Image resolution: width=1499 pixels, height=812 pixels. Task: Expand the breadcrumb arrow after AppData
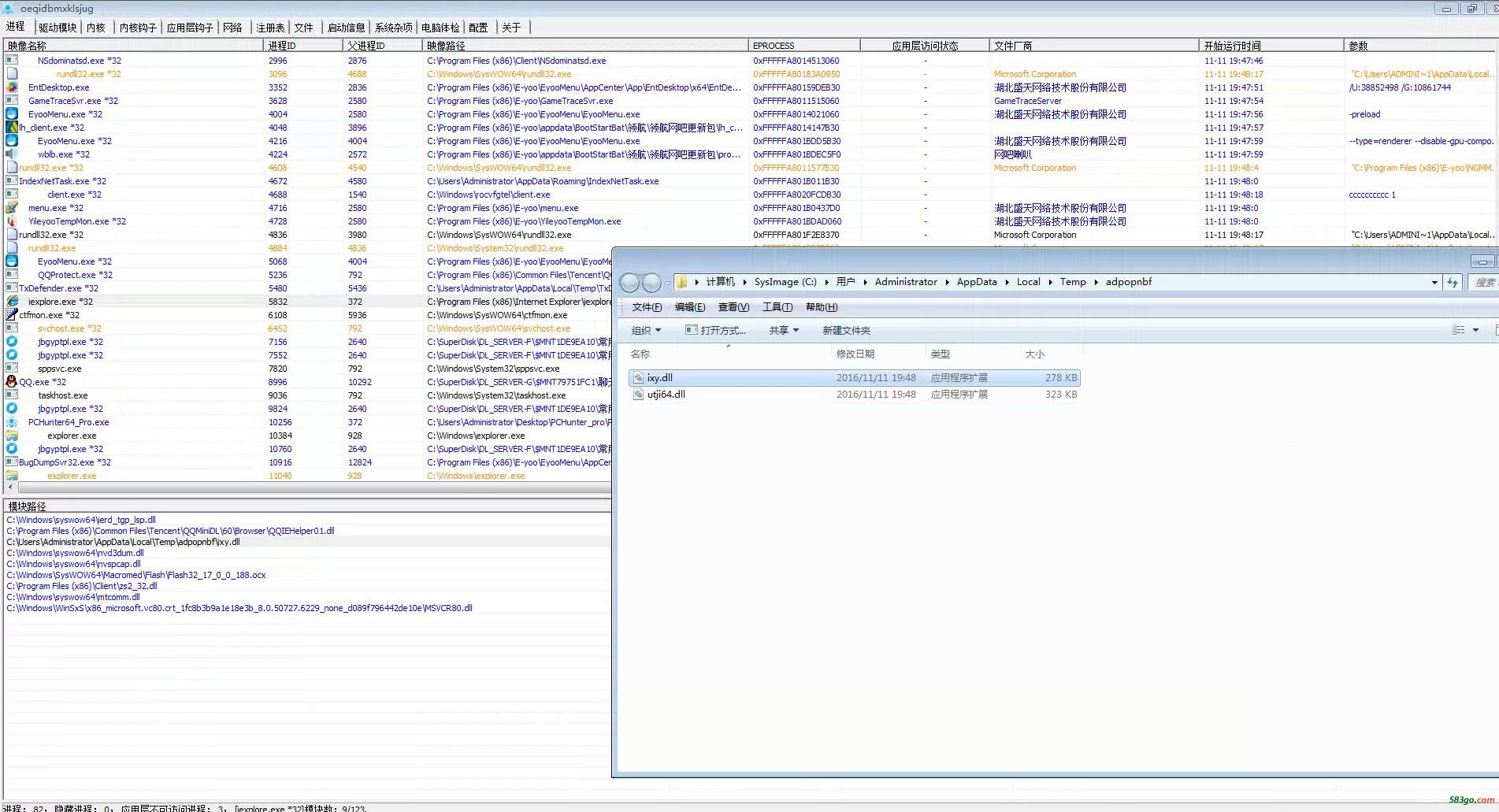click(1007, 282)
